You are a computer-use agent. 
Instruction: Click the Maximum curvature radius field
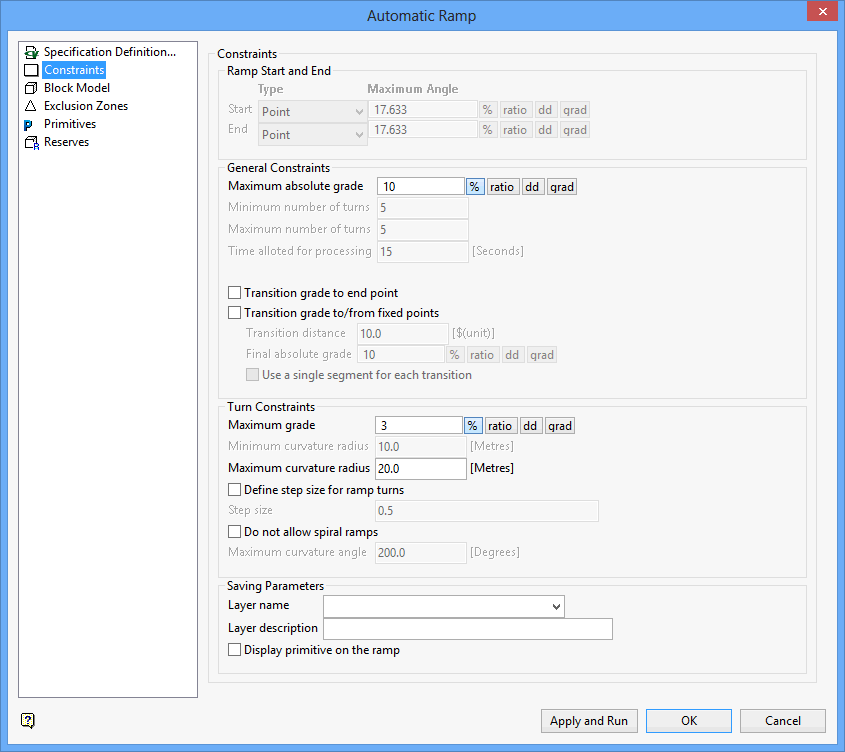(421, 468)
